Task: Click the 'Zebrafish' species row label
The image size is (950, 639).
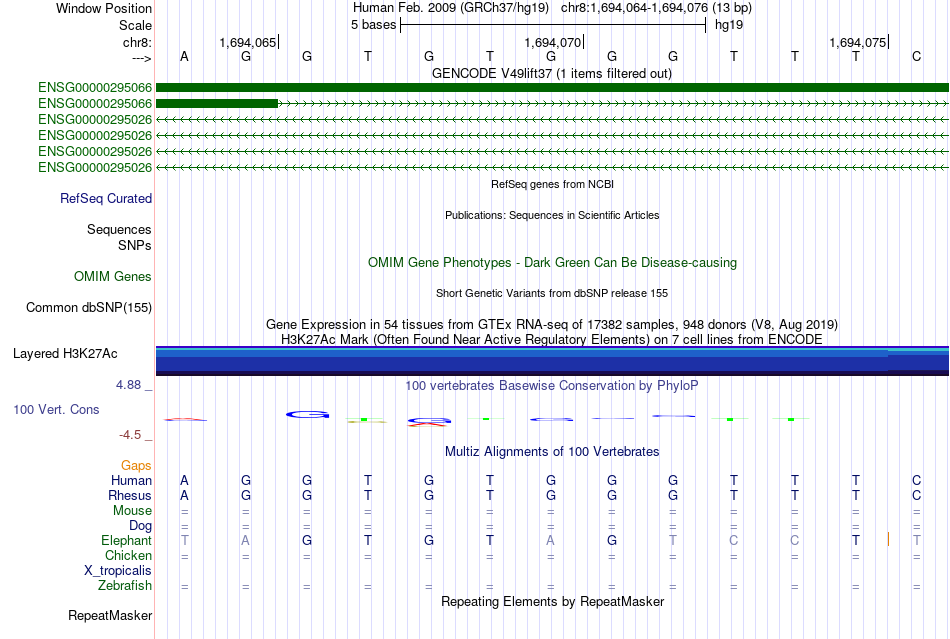Action: [124, 586]
